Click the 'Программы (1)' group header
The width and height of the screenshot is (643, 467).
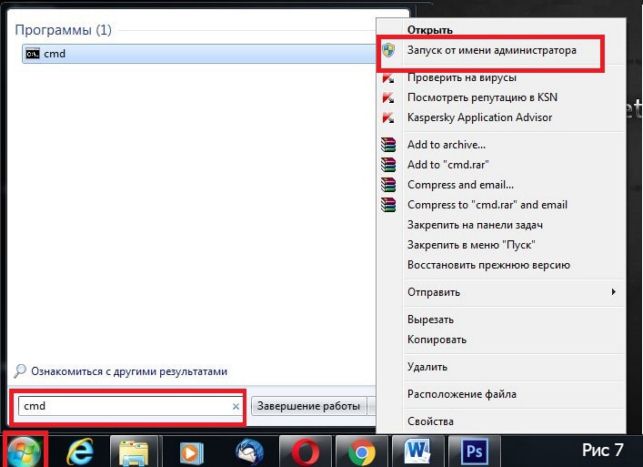tap(63, 30)
